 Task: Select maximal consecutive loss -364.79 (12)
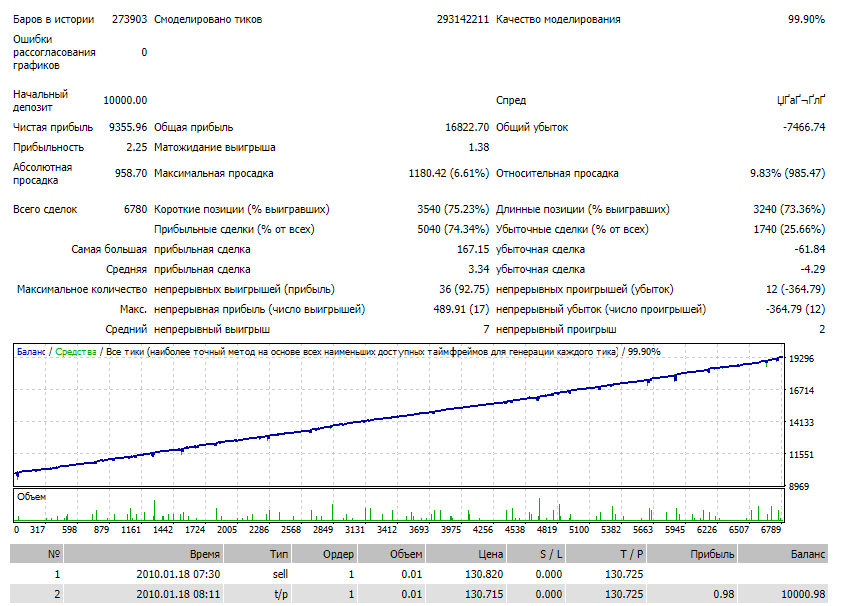[796, 310]
